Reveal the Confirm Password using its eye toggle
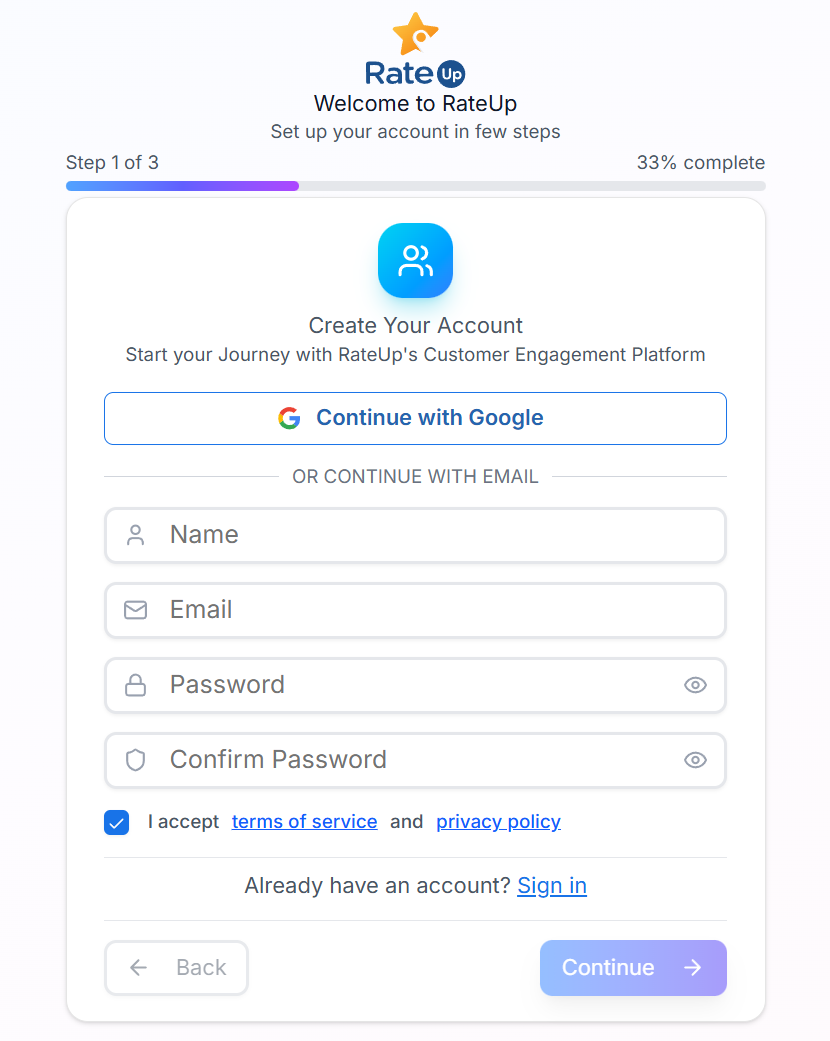This screenshot has width=830, height=1041. [x=695, y=760]
